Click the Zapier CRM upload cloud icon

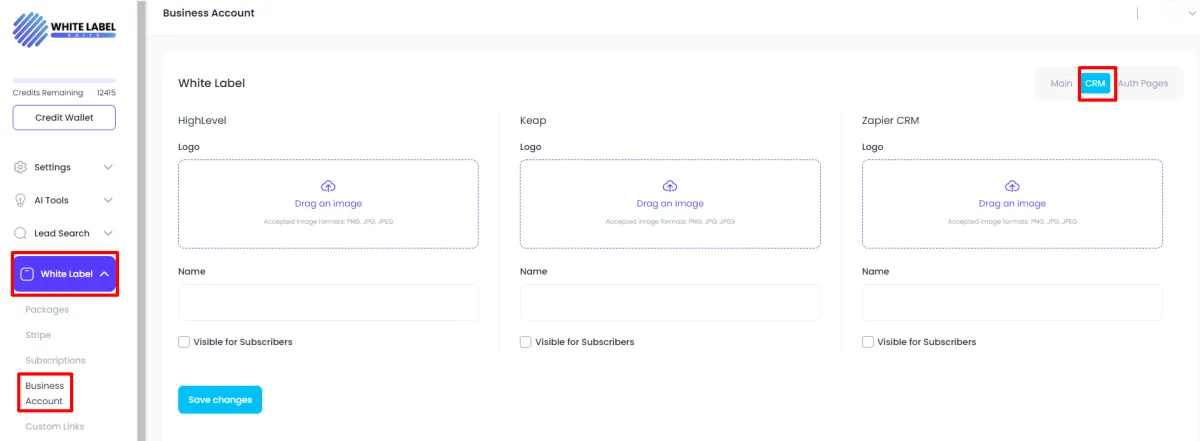click(x=1012, y=186)
